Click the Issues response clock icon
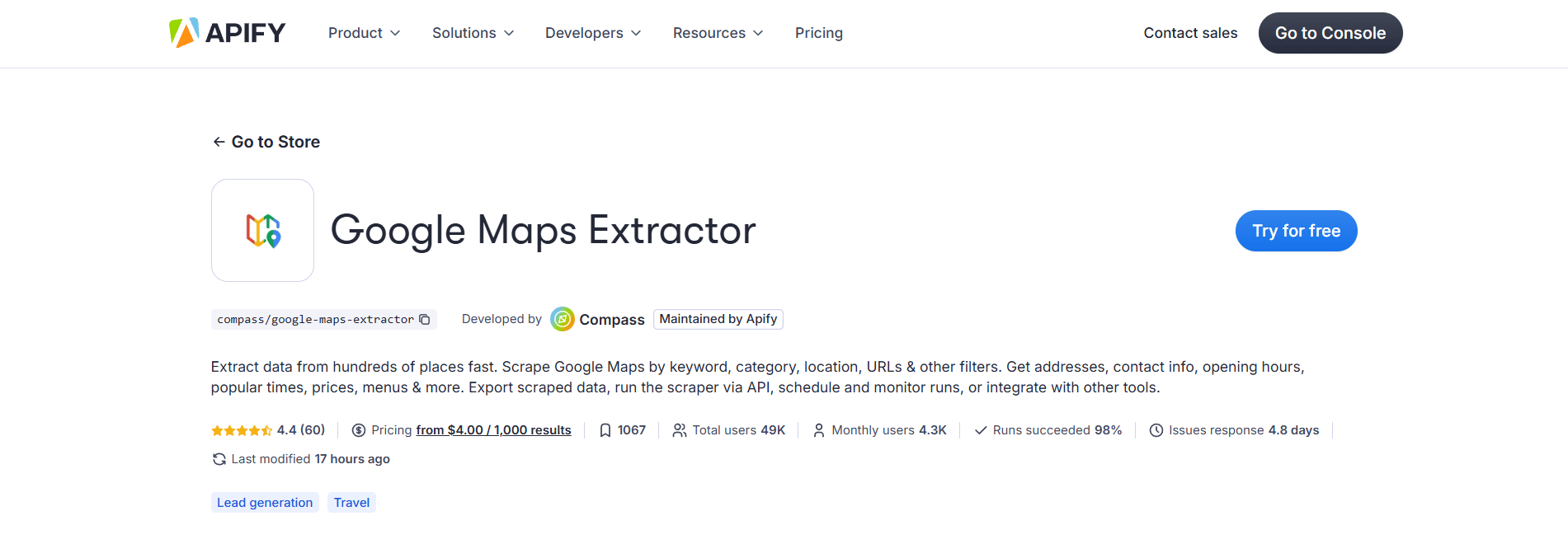This screenshot has width=1568, height=544. pos(1156,430)
